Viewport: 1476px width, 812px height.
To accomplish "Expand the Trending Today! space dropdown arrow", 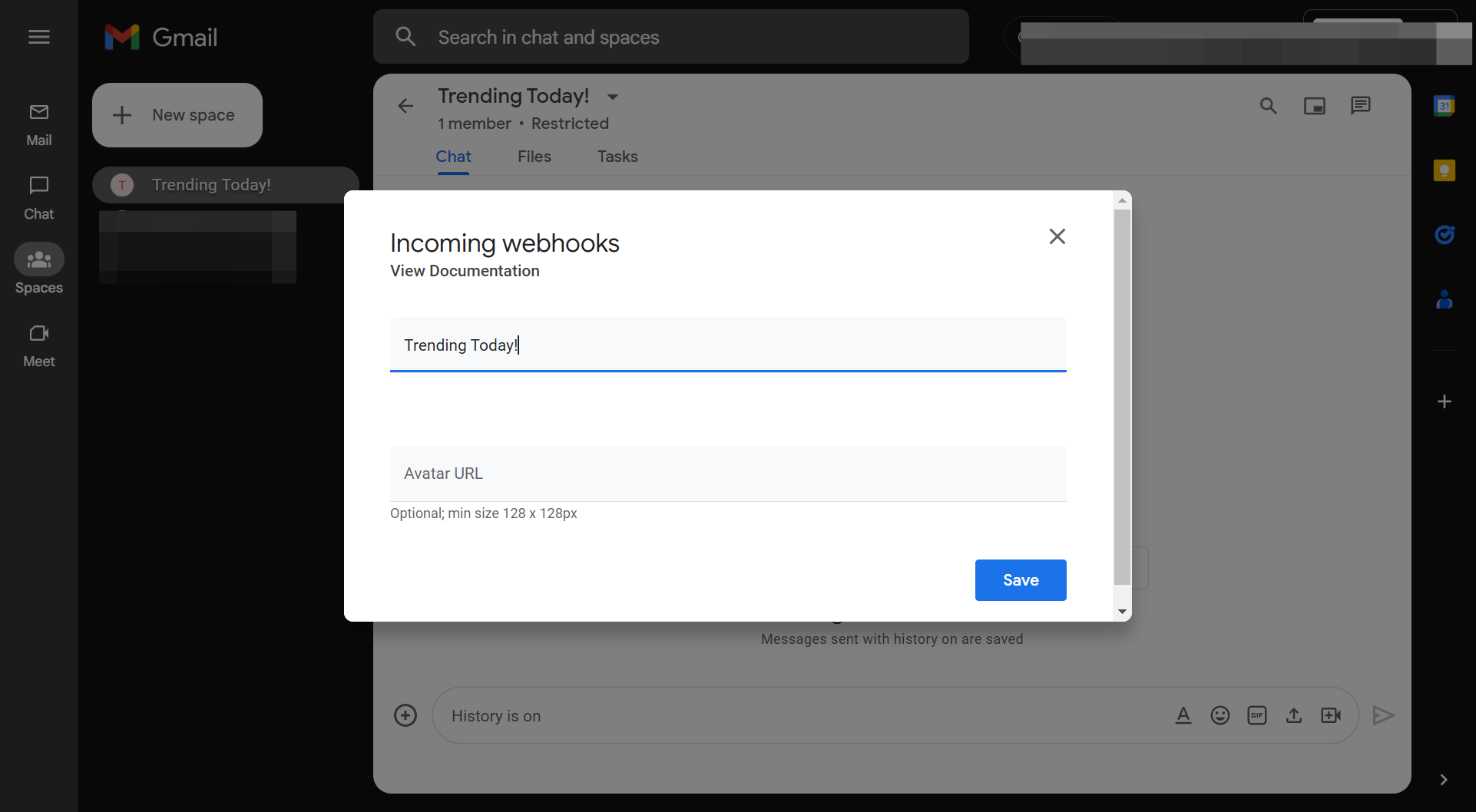I will pyautogui.click(x=613, y=97).
